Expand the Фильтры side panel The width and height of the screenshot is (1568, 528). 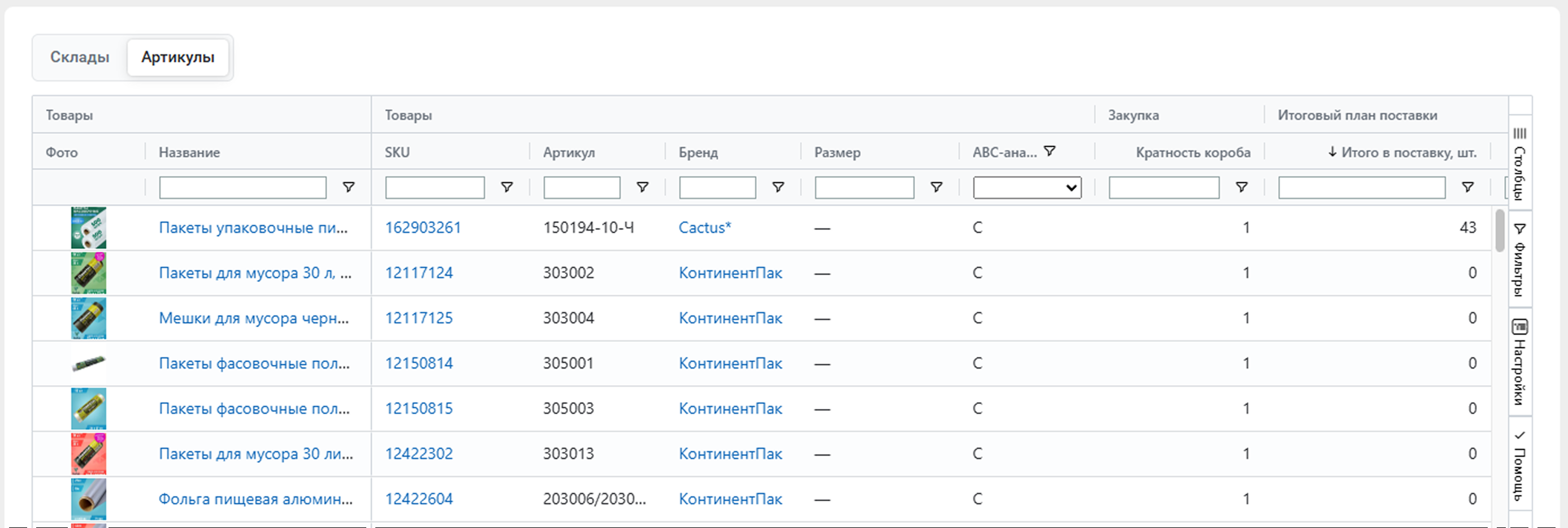(x=1519, y=259)
